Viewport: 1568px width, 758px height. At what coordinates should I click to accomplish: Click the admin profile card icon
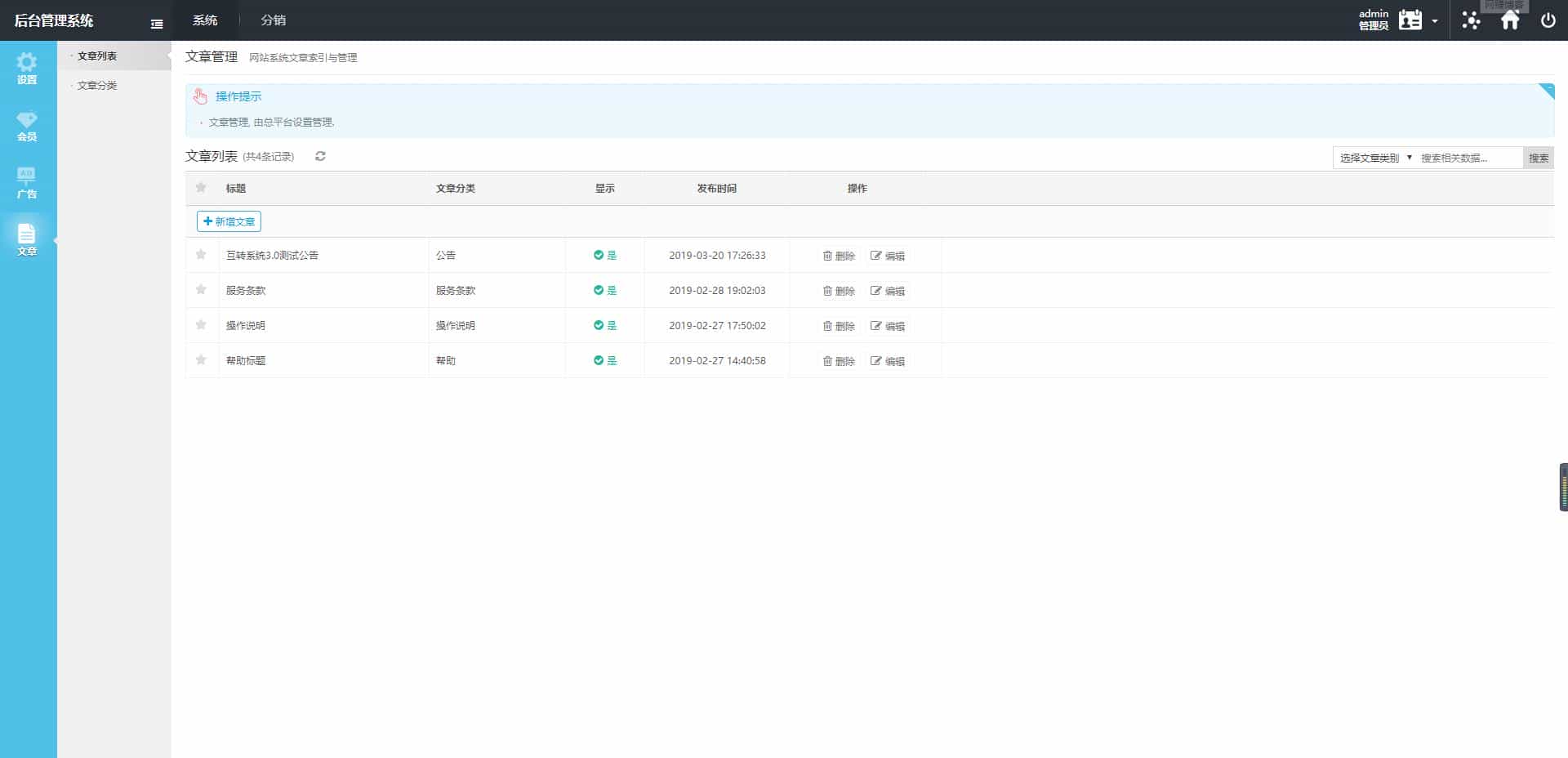[1410, 20]
